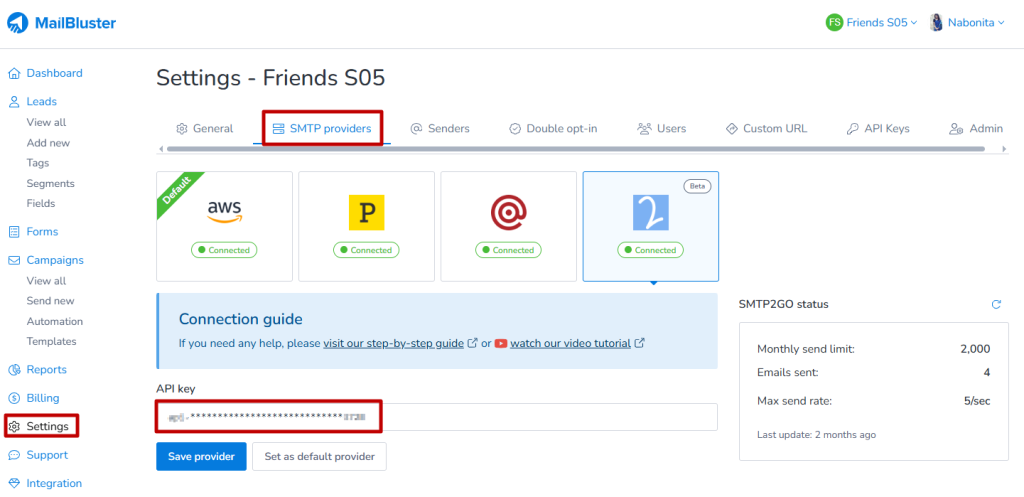Click the MailBluster logo

point(61,24)
